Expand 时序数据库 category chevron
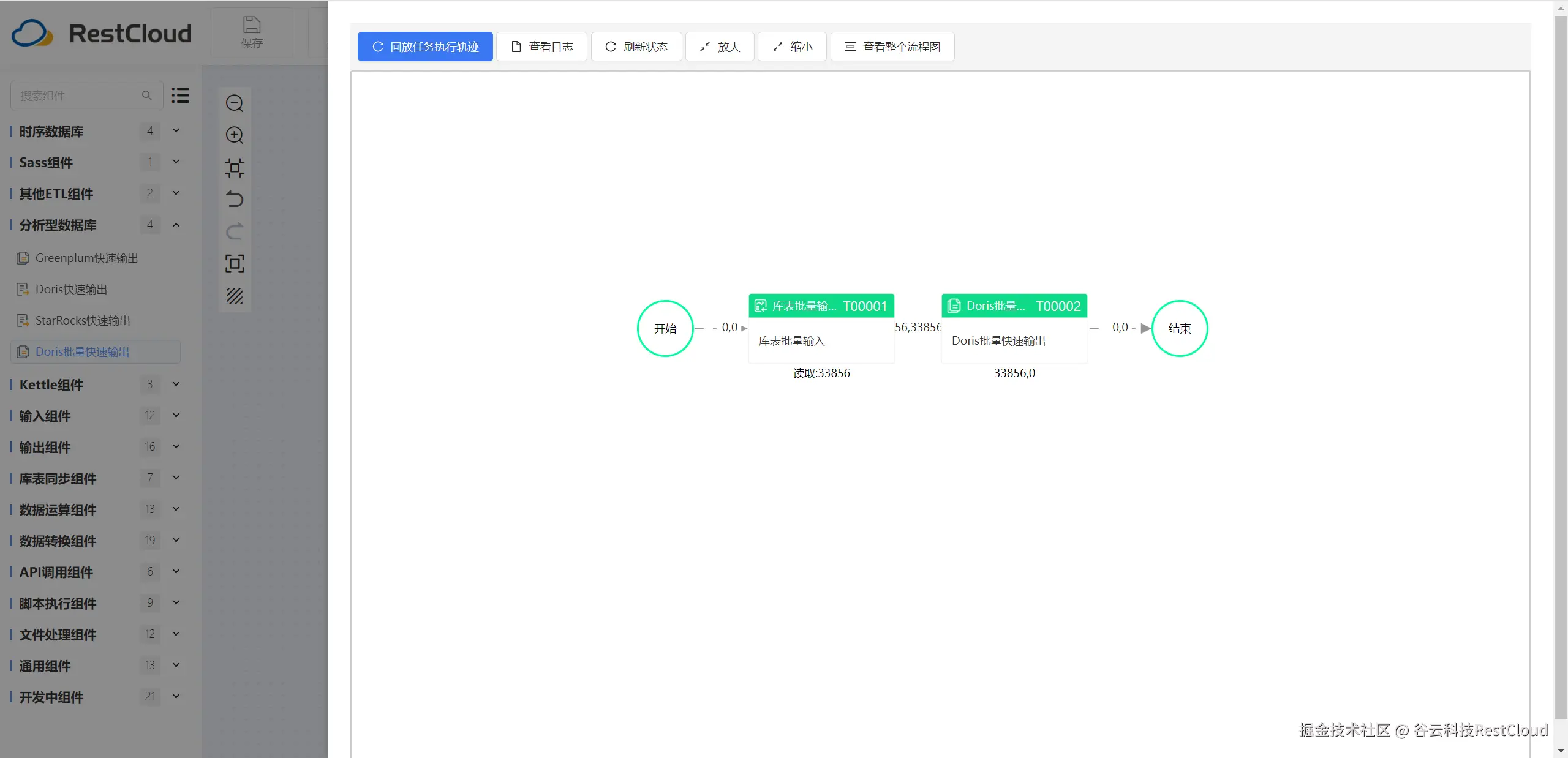 pyautogui.click(x=176, y=130)
